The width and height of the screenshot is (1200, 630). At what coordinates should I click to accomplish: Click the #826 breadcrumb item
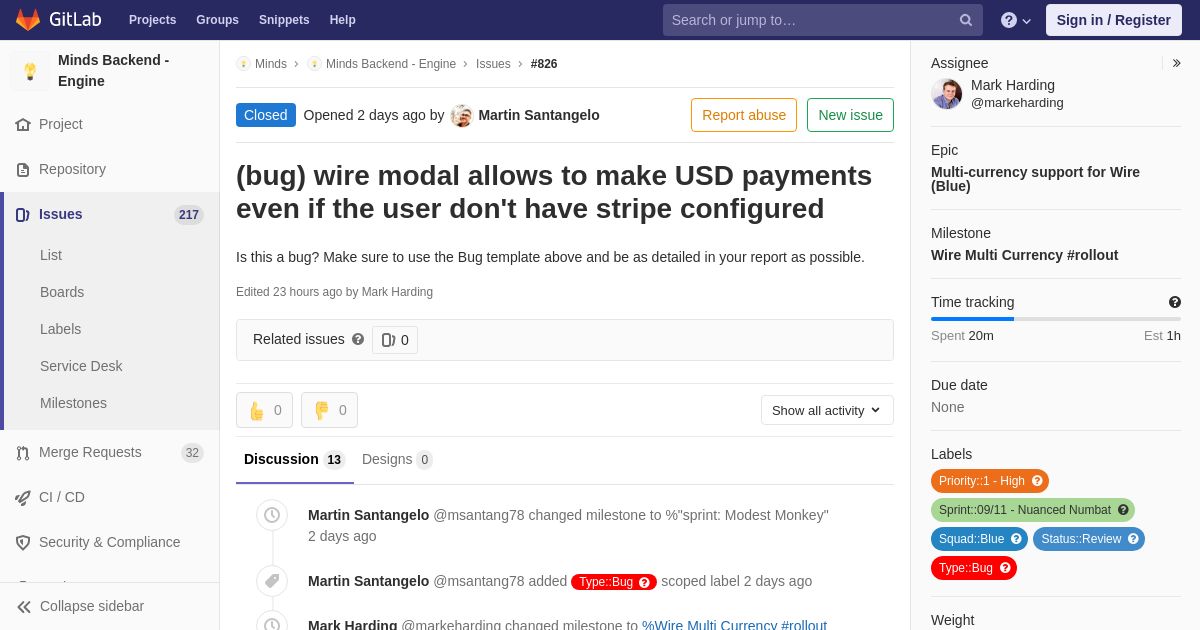click(x=544, y=64)
